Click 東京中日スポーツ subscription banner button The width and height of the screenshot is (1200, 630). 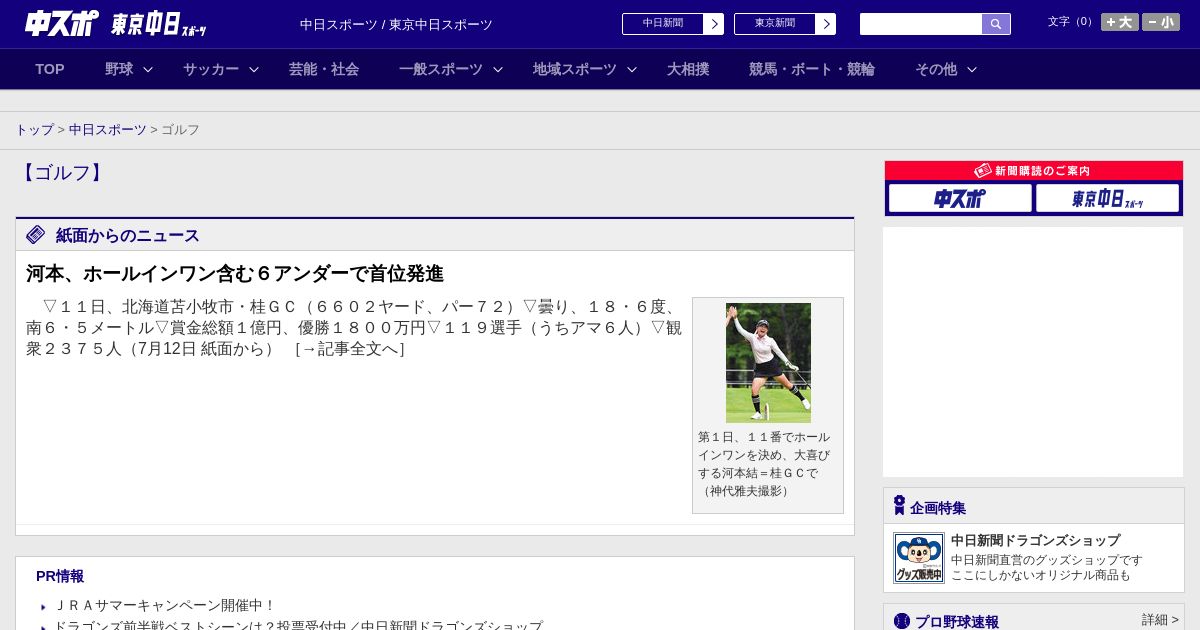(x=1107, y=198)
